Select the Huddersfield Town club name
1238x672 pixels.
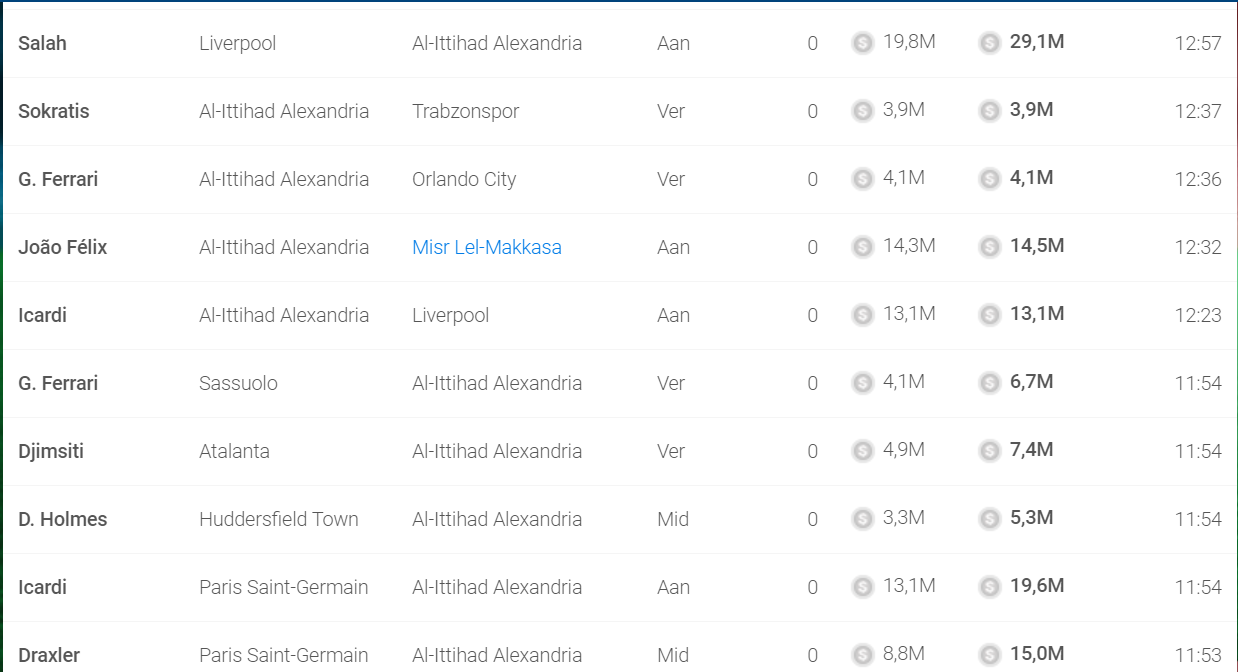coord(279,519)
